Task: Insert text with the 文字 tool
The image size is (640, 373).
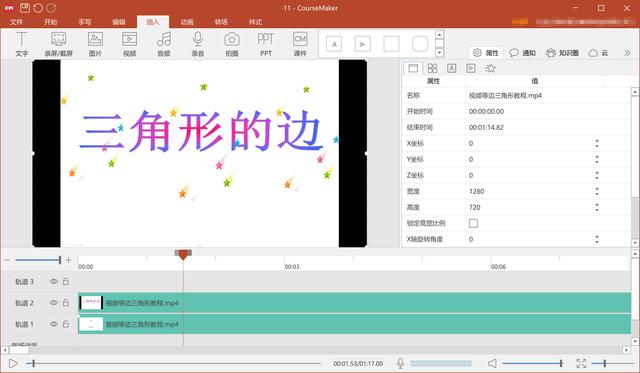Action: [22, 44]
